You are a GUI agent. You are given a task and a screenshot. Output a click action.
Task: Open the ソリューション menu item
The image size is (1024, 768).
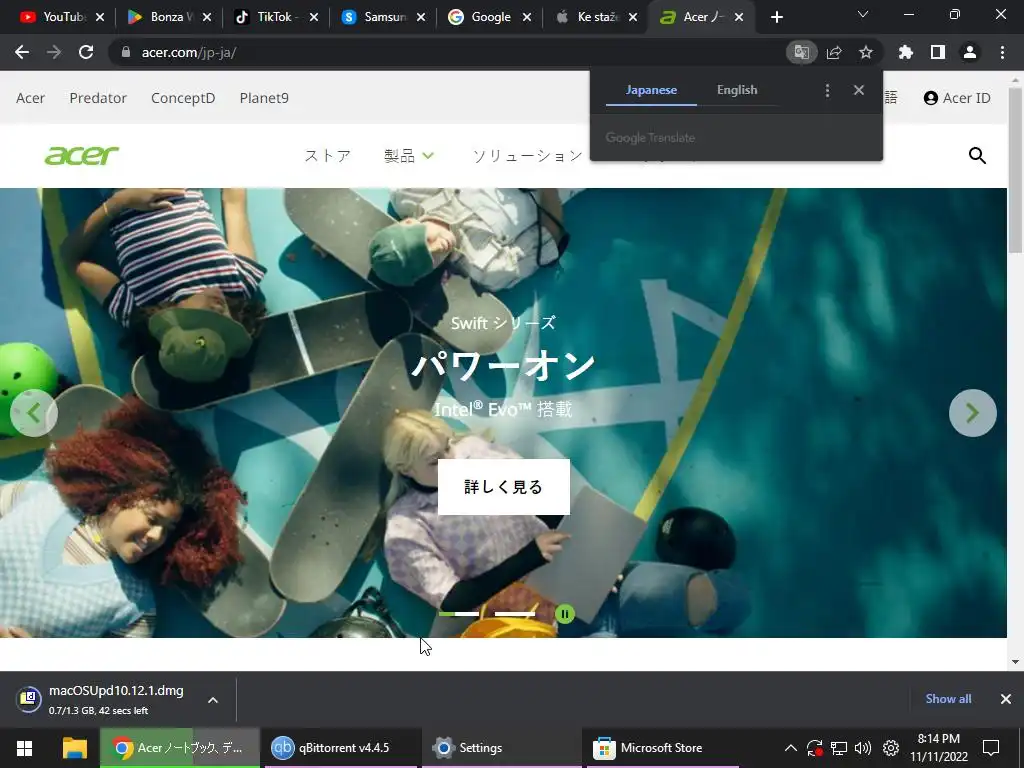528,155
